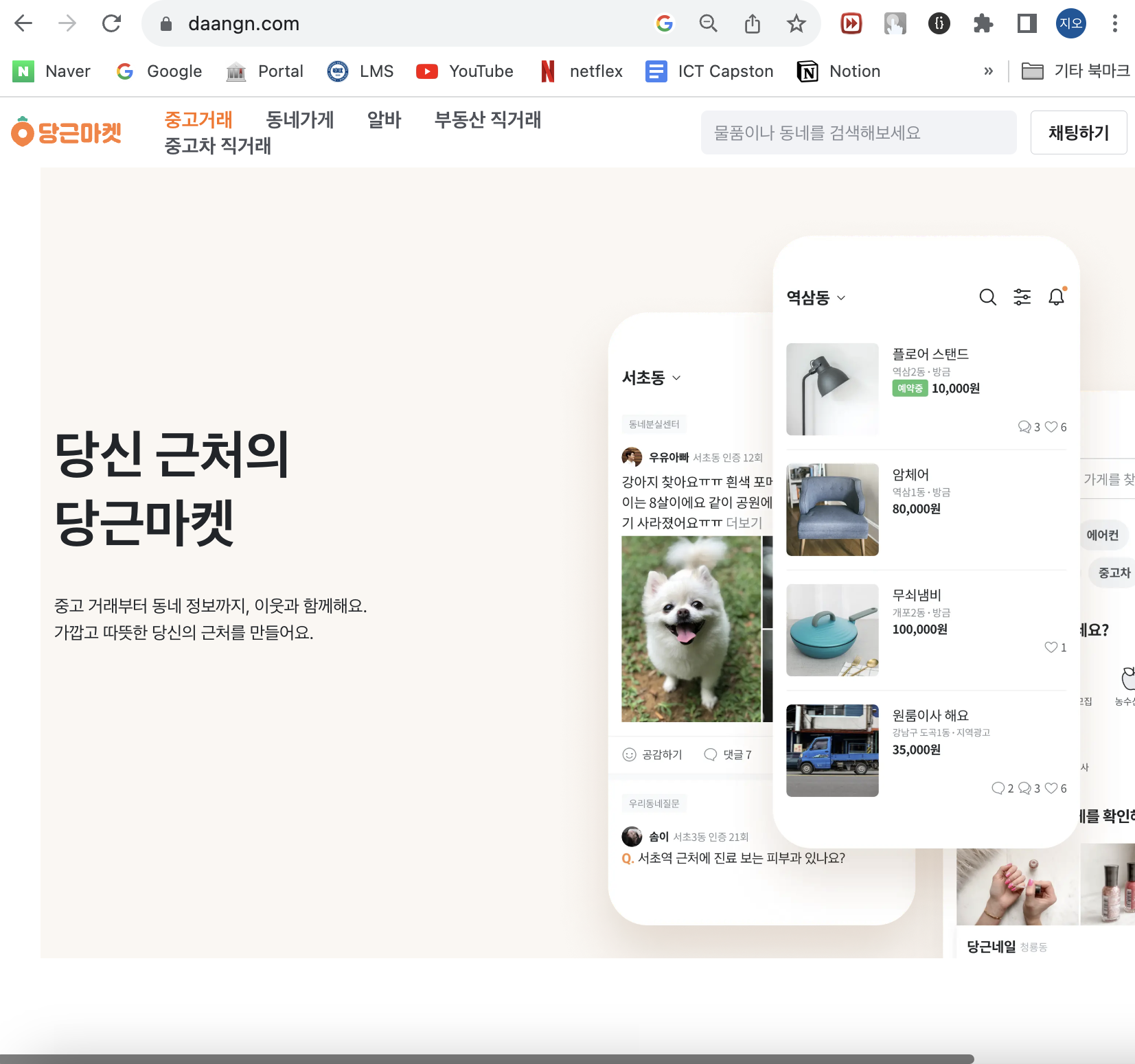Select the 알바 menu item
Screen dimensions: 1135x1064
(x=384, y=119)
